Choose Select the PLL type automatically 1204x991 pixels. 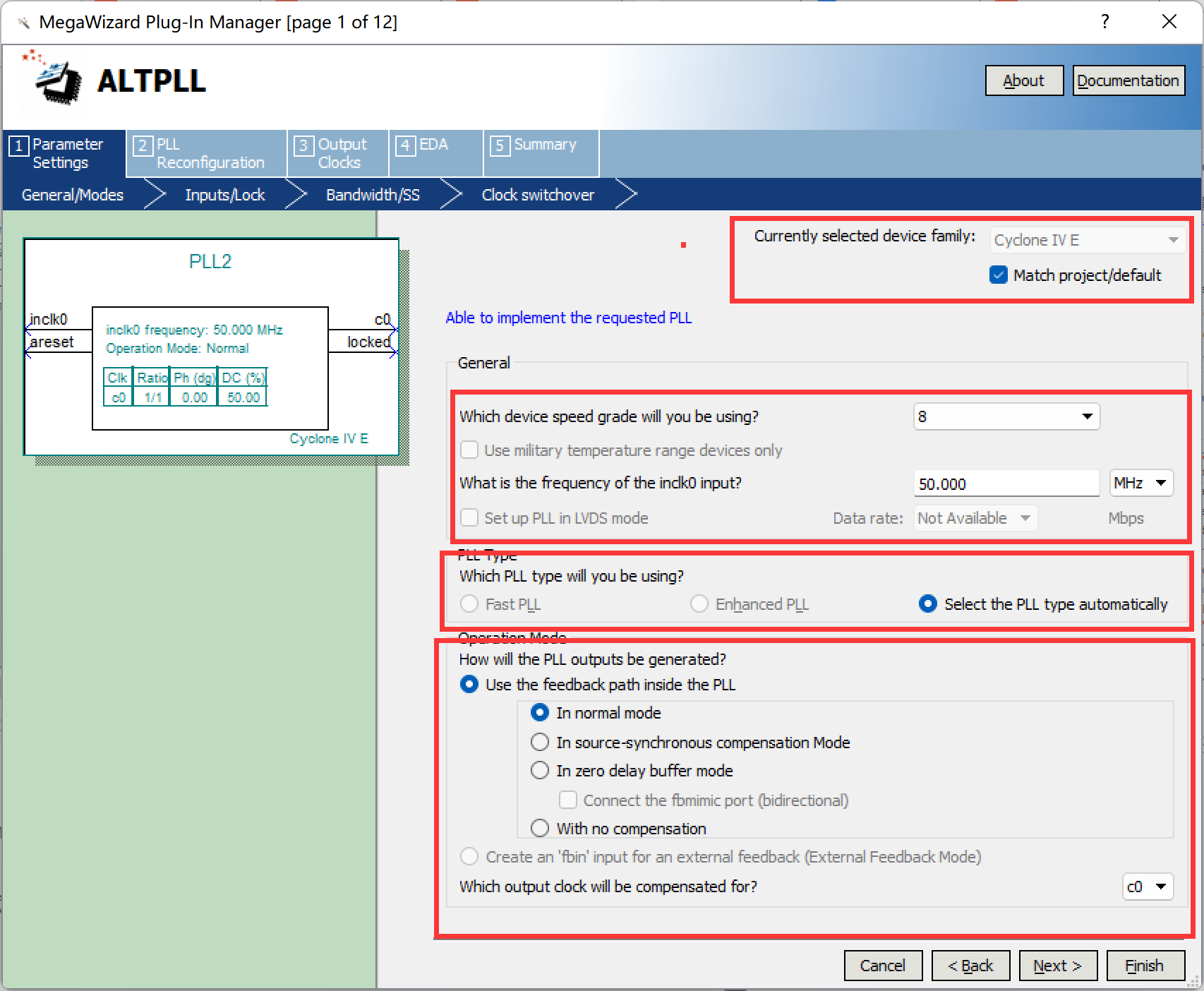(928, 604)
